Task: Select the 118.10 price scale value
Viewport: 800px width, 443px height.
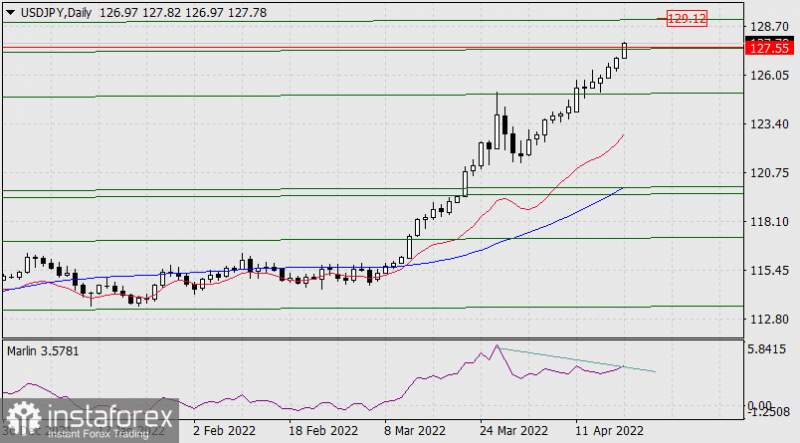Action: click(x=769, y=222)
